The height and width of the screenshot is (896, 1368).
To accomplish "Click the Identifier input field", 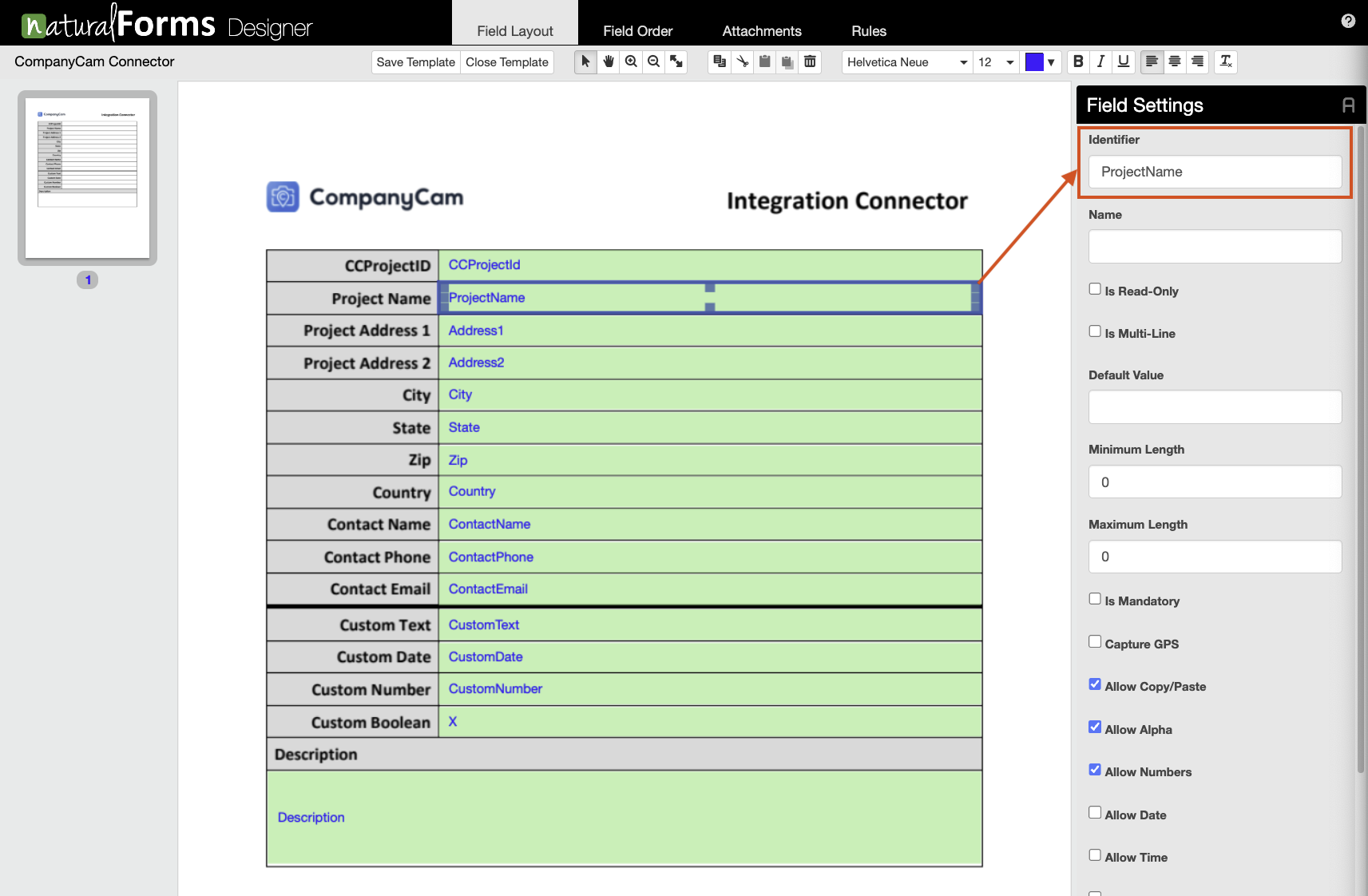I will tap(1215, 172).
